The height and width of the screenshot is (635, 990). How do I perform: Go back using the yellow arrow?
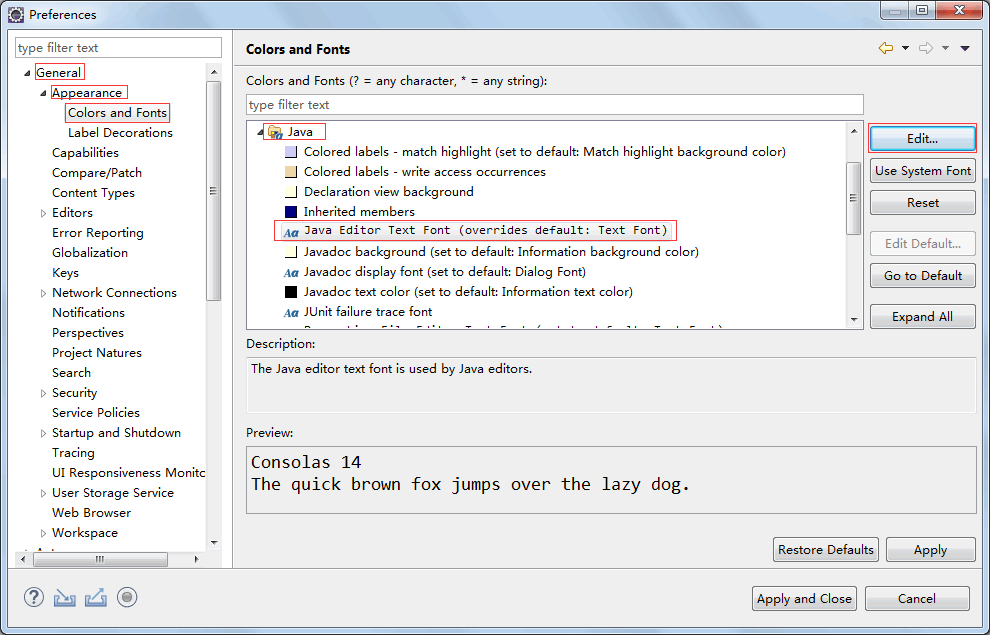885,48
